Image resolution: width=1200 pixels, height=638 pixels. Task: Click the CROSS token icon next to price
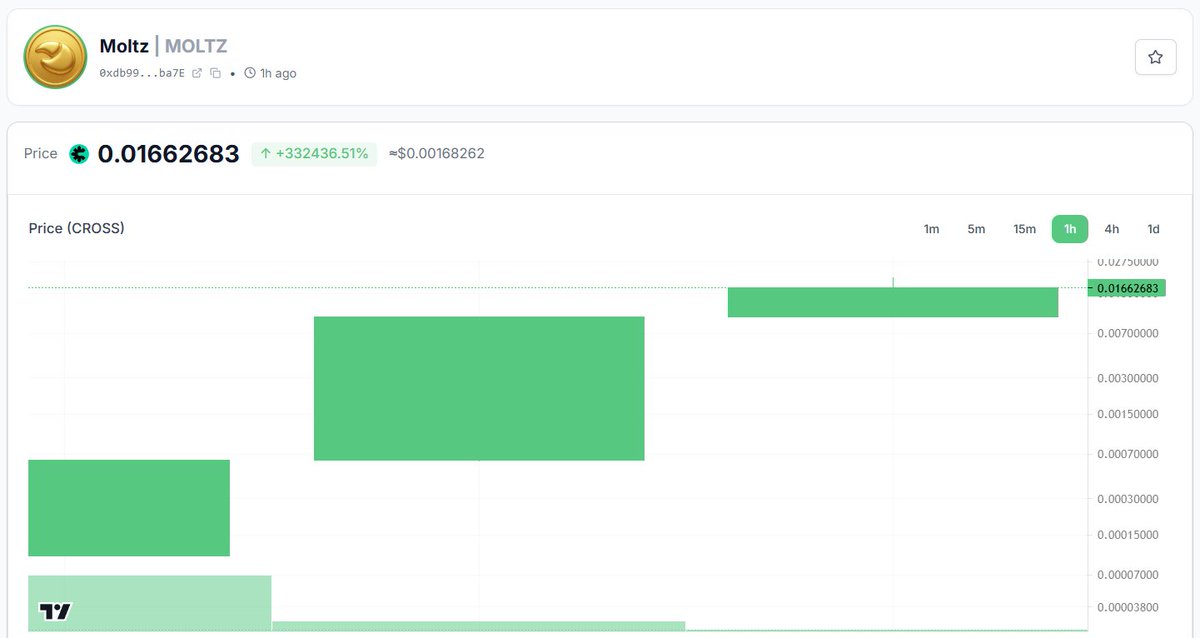point(79,154)
